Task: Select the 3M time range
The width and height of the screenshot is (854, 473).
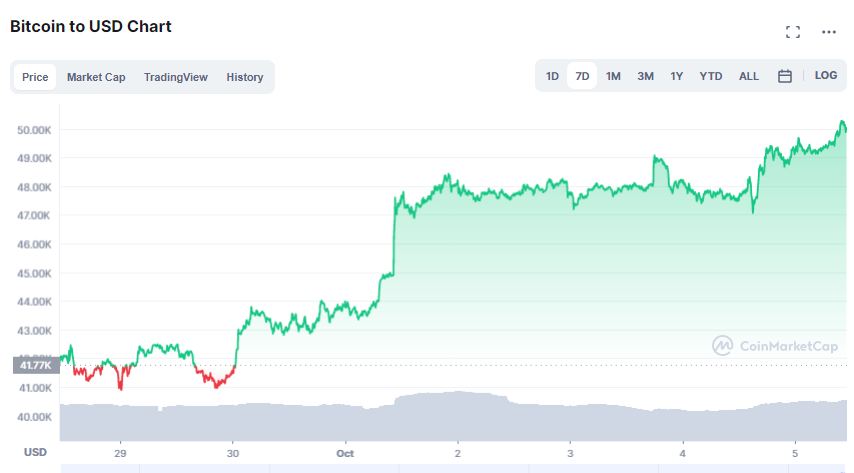Action: tap(646, 76)
